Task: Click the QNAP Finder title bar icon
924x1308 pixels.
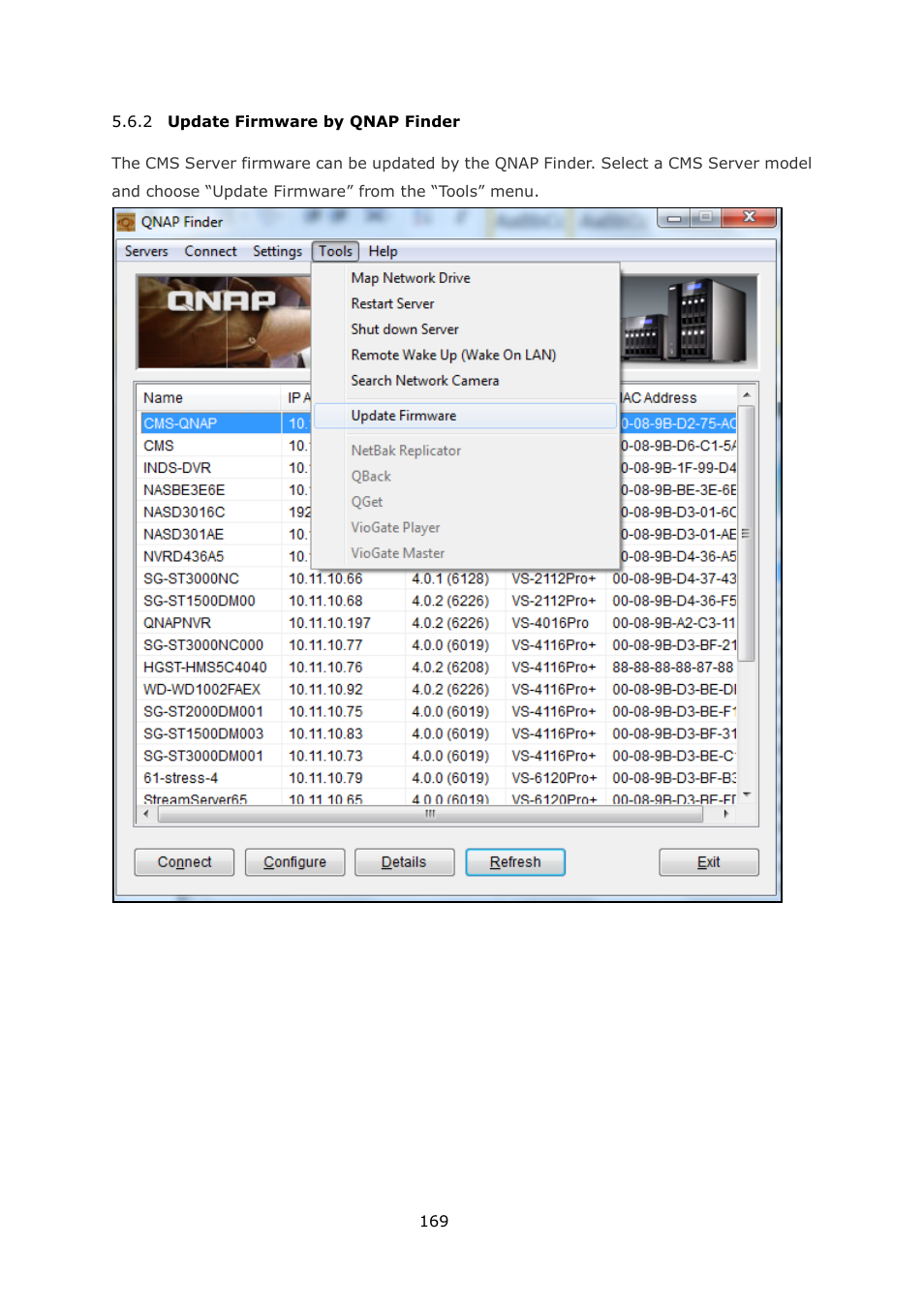Action: (x=126, y=222)
